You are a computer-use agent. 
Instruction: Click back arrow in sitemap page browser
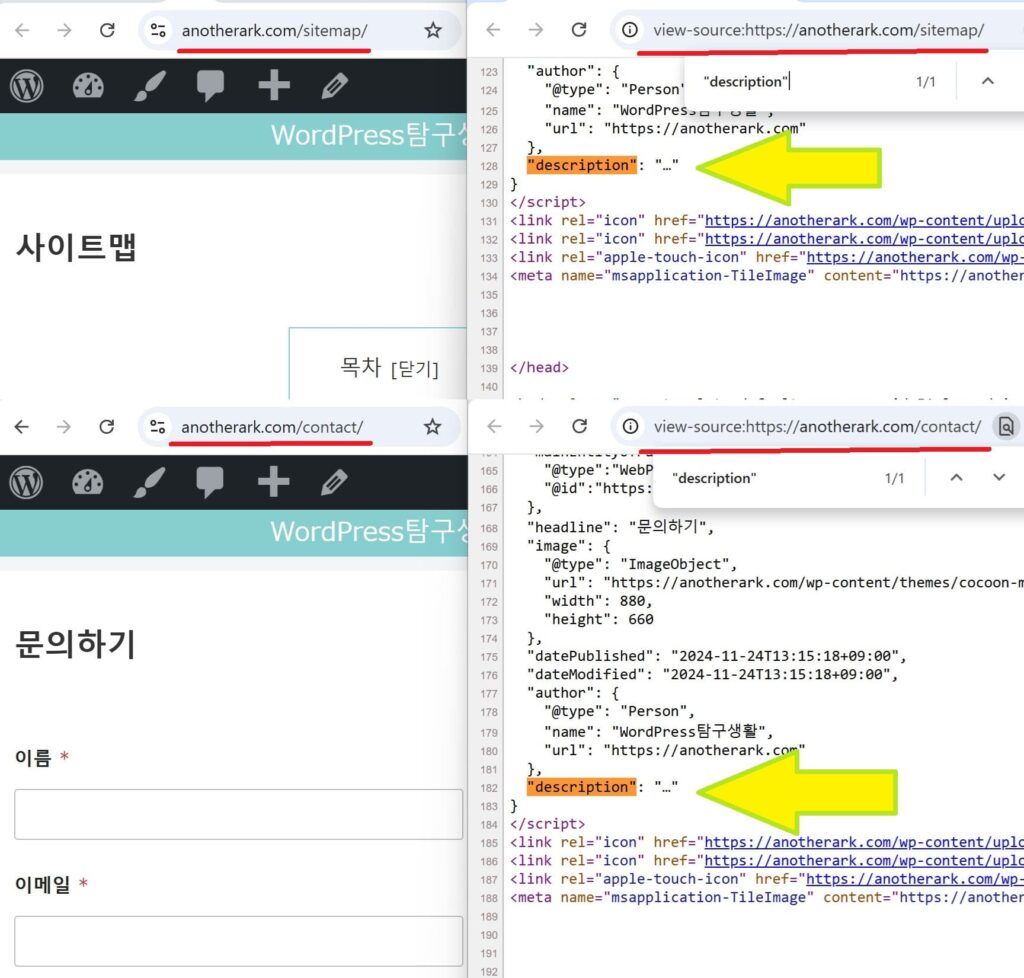[x=22, y=30]
